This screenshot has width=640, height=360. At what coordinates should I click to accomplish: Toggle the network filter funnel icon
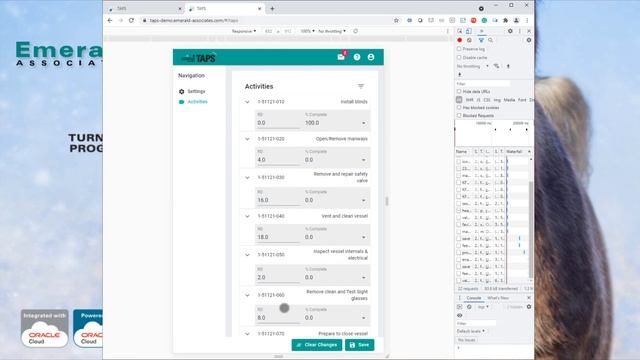(481, 40)
